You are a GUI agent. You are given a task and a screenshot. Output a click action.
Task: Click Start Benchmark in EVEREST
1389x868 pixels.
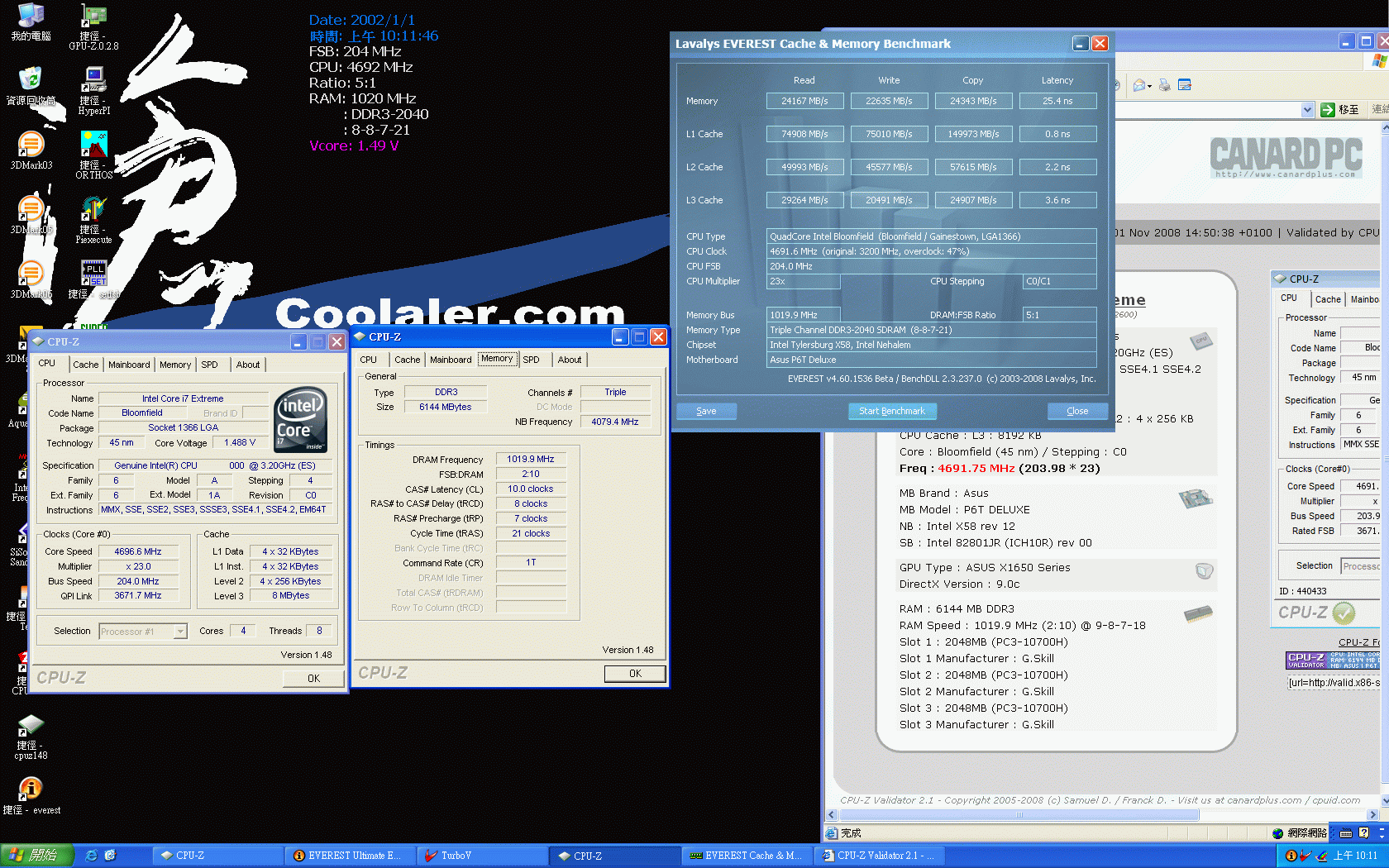point(892,411)
